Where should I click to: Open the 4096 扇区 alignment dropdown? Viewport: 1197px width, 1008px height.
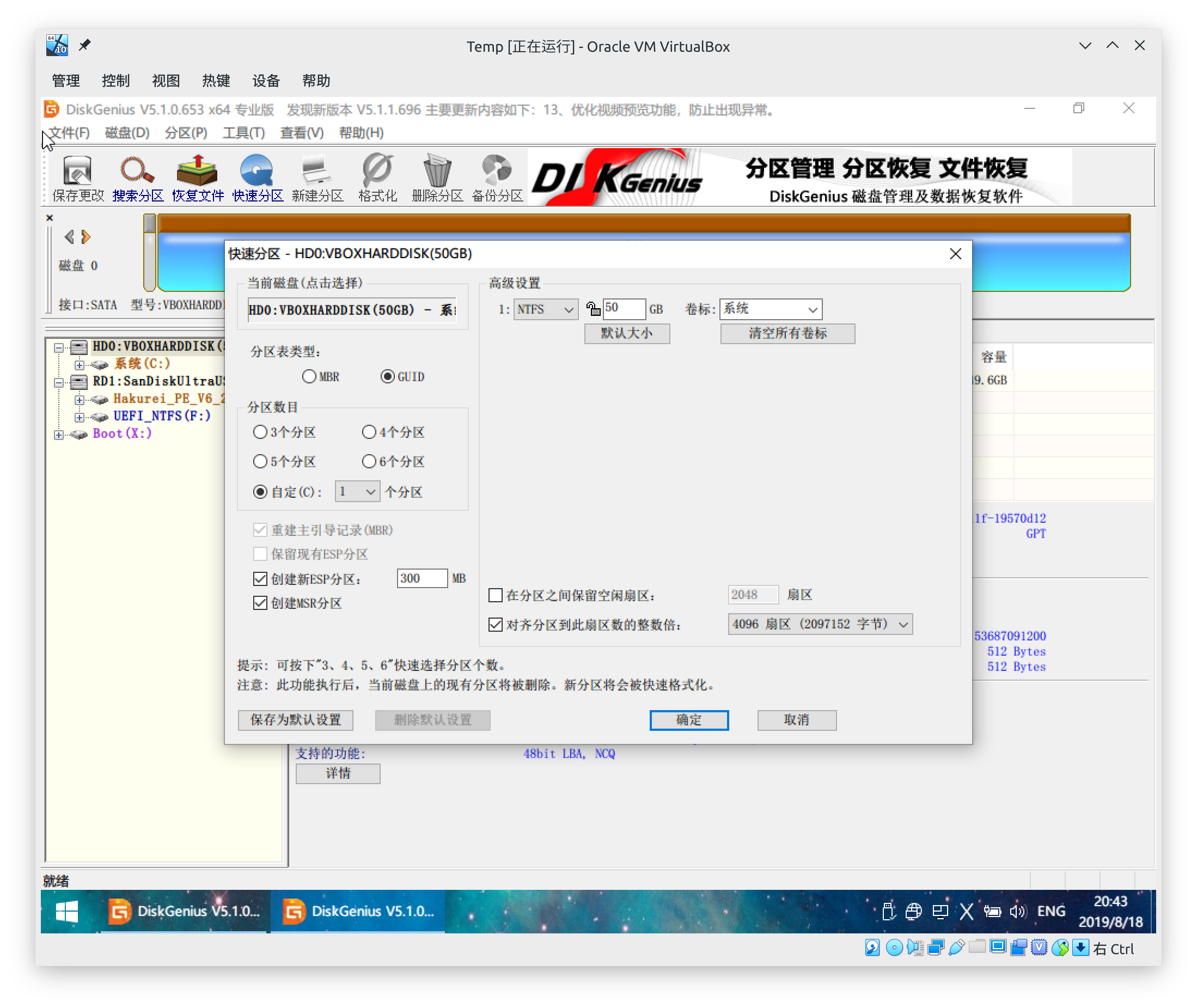[x=820, y=624]
